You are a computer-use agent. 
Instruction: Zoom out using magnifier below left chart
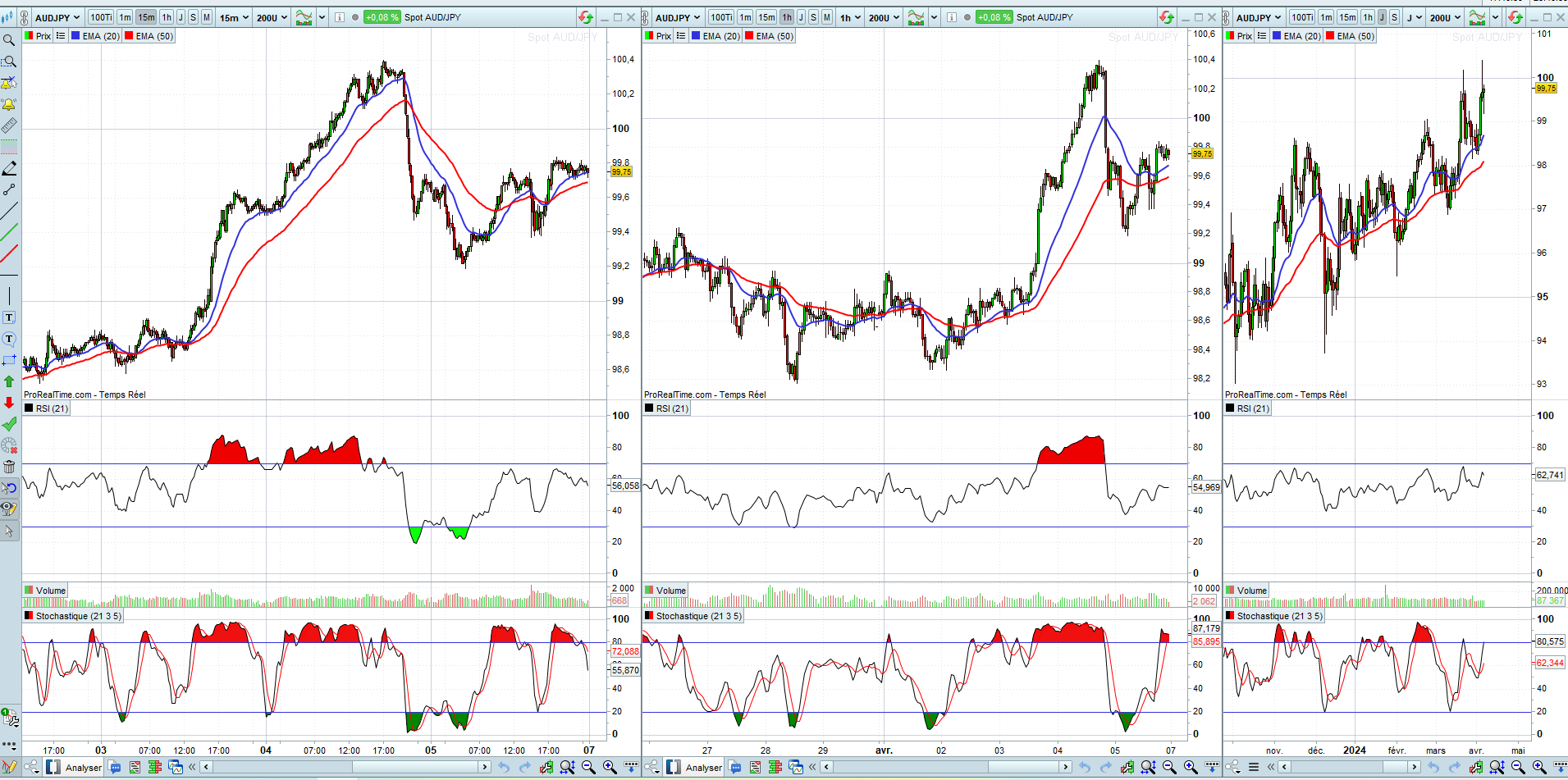pyautogui.click(x=588, y=768)
